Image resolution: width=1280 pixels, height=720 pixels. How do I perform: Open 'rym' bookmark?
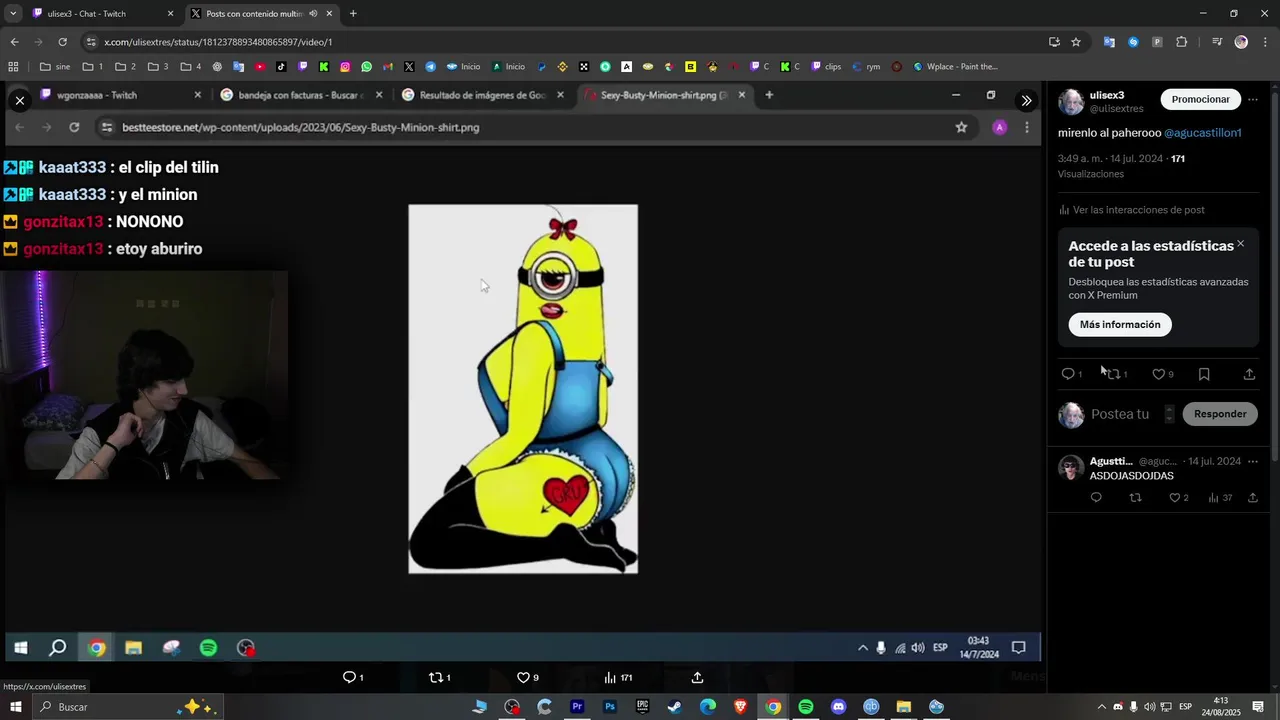(866, 67)
